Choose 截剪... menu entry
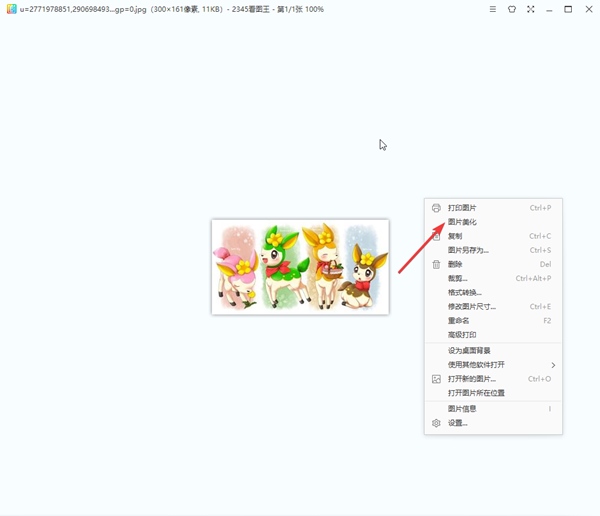Screen dimensions: 600x516 (457, 278)
